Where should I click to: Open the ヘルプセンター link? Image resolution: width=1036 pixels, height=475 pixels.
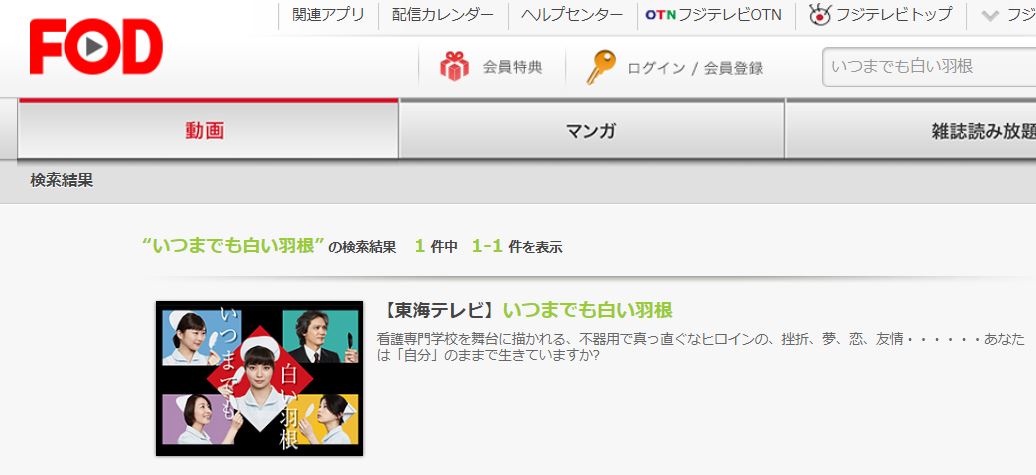pyautogui.click(x=572, y=15)
